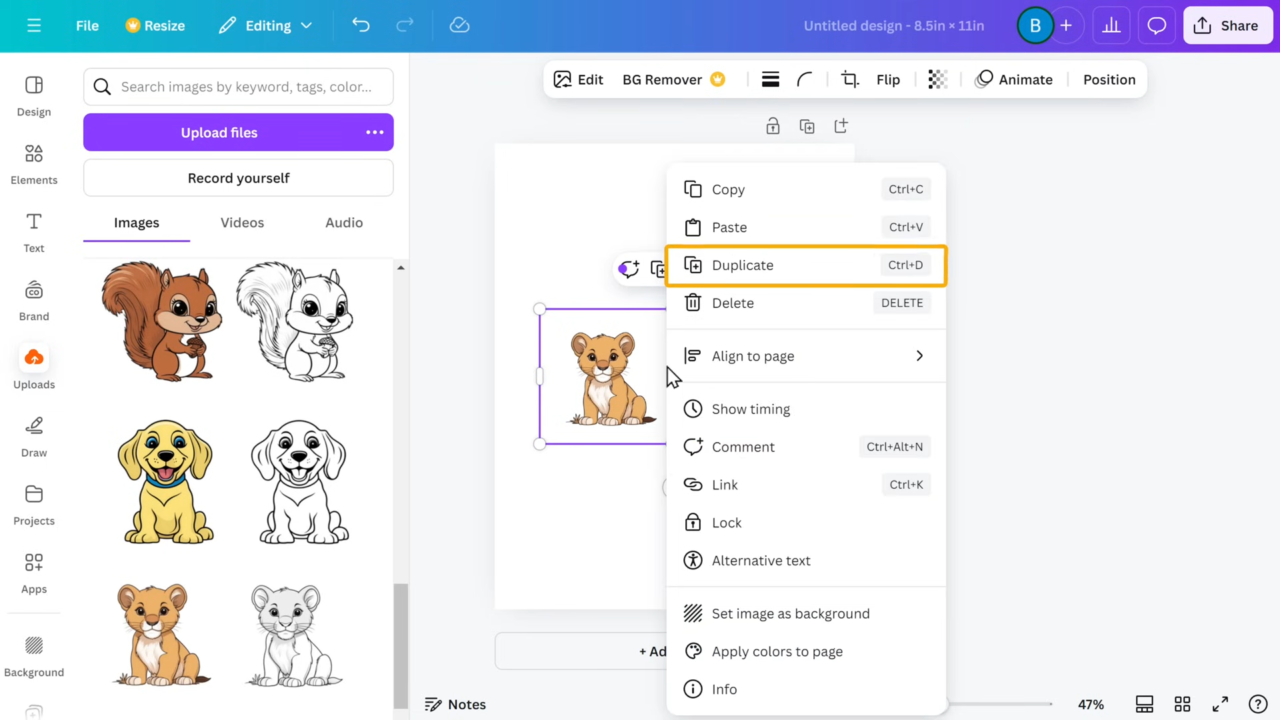1280x720 pixels.
Task: Click the Edit image button
Action: coord(578,80)
